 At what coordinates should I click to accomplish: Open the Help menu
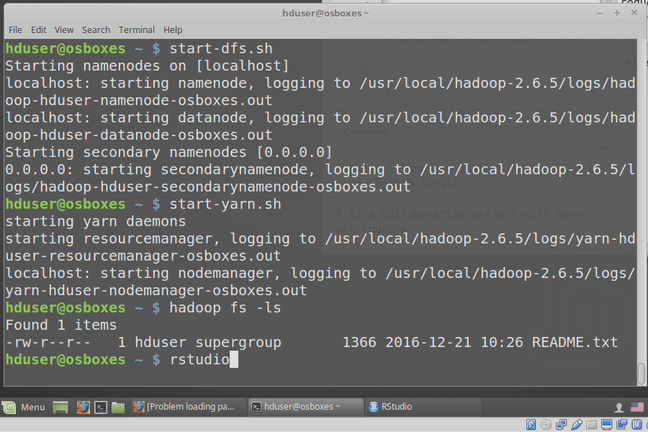click(x=173, y=30)
